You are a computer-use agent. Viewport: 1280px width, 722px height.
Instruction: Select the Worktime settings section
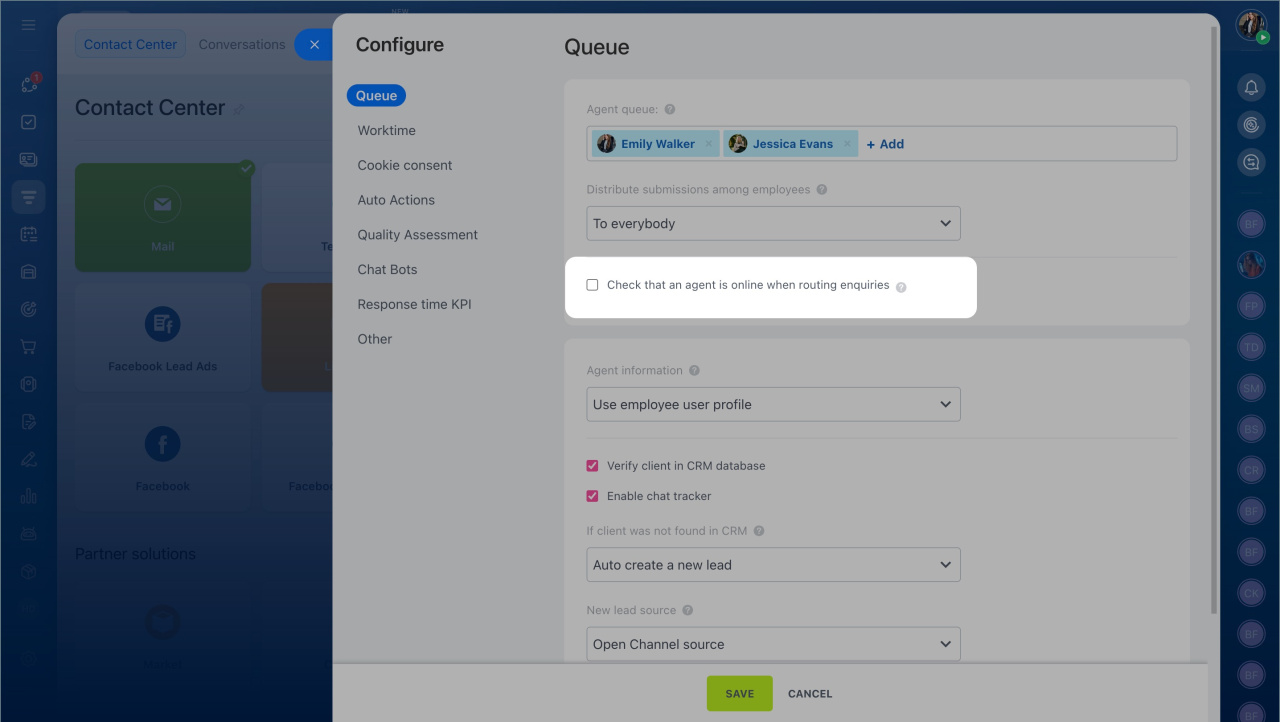386,131
